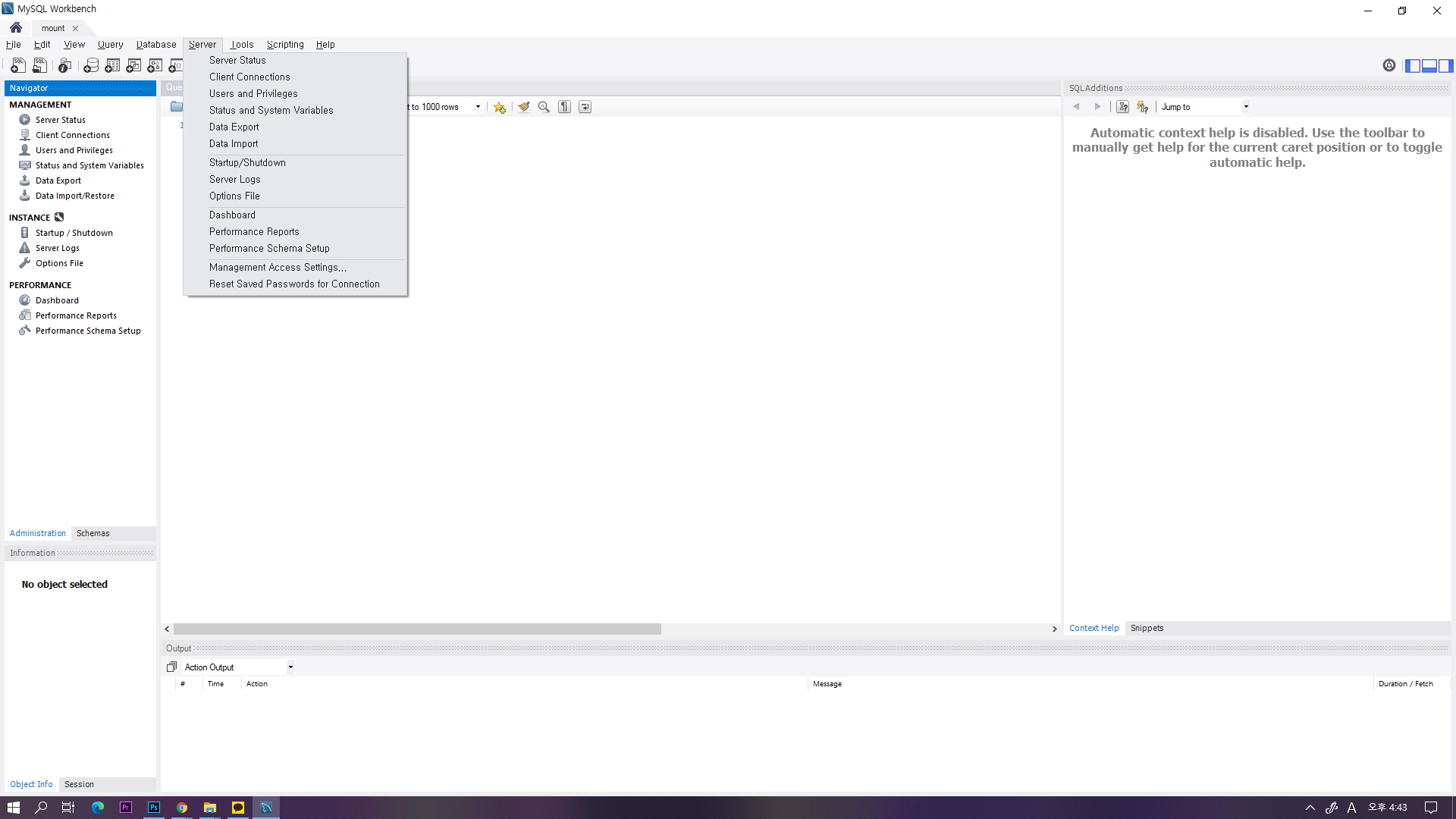The width and height of the screenshot is (1456, 819).
Task: Save snippet to favorites star icon
Action: pyautogui.click(x=499, y=107)
